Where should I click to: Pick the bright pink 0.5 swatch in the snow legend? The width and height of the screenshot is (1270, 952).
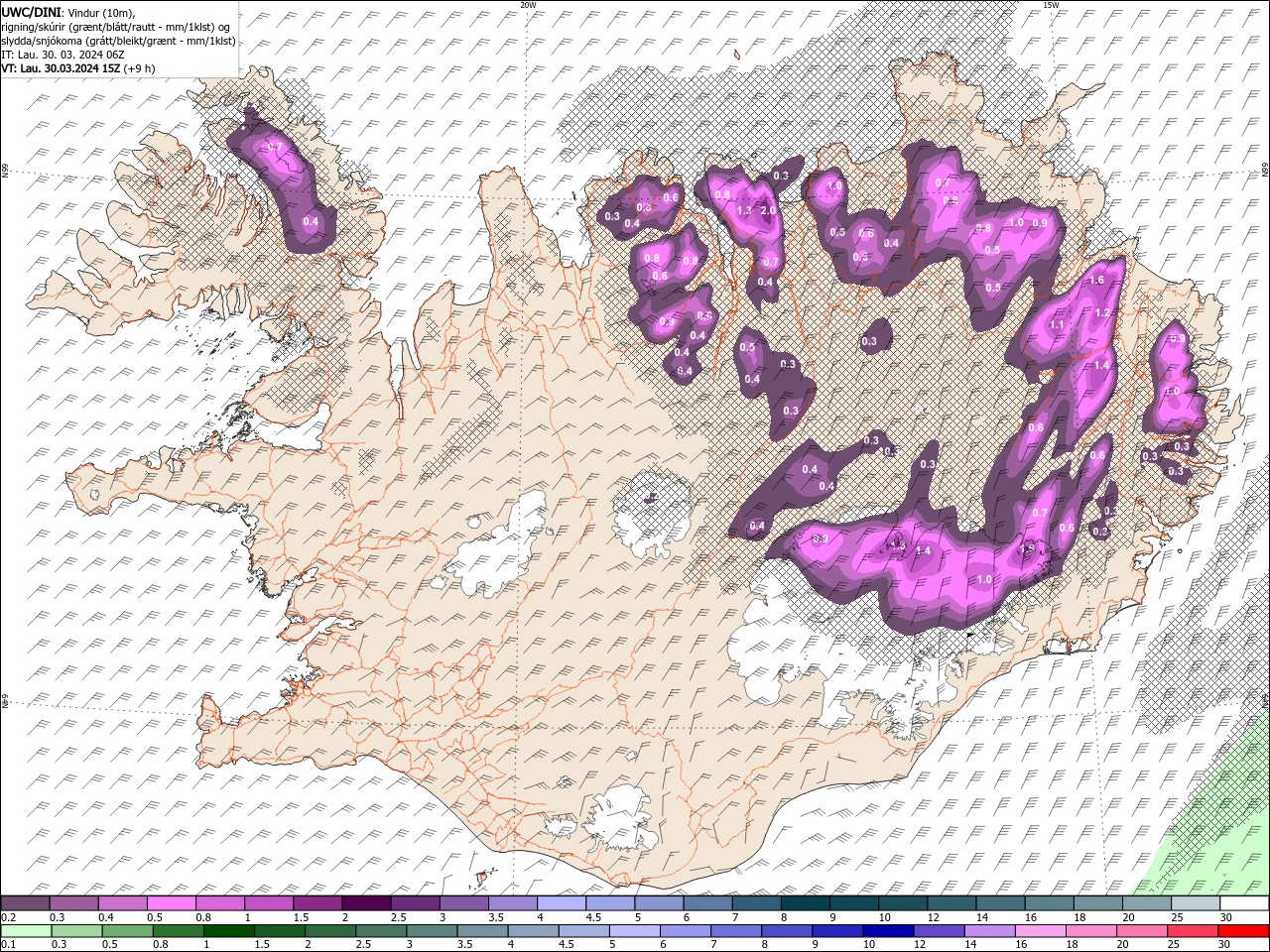pyautogui.click(x=172, y=903)
